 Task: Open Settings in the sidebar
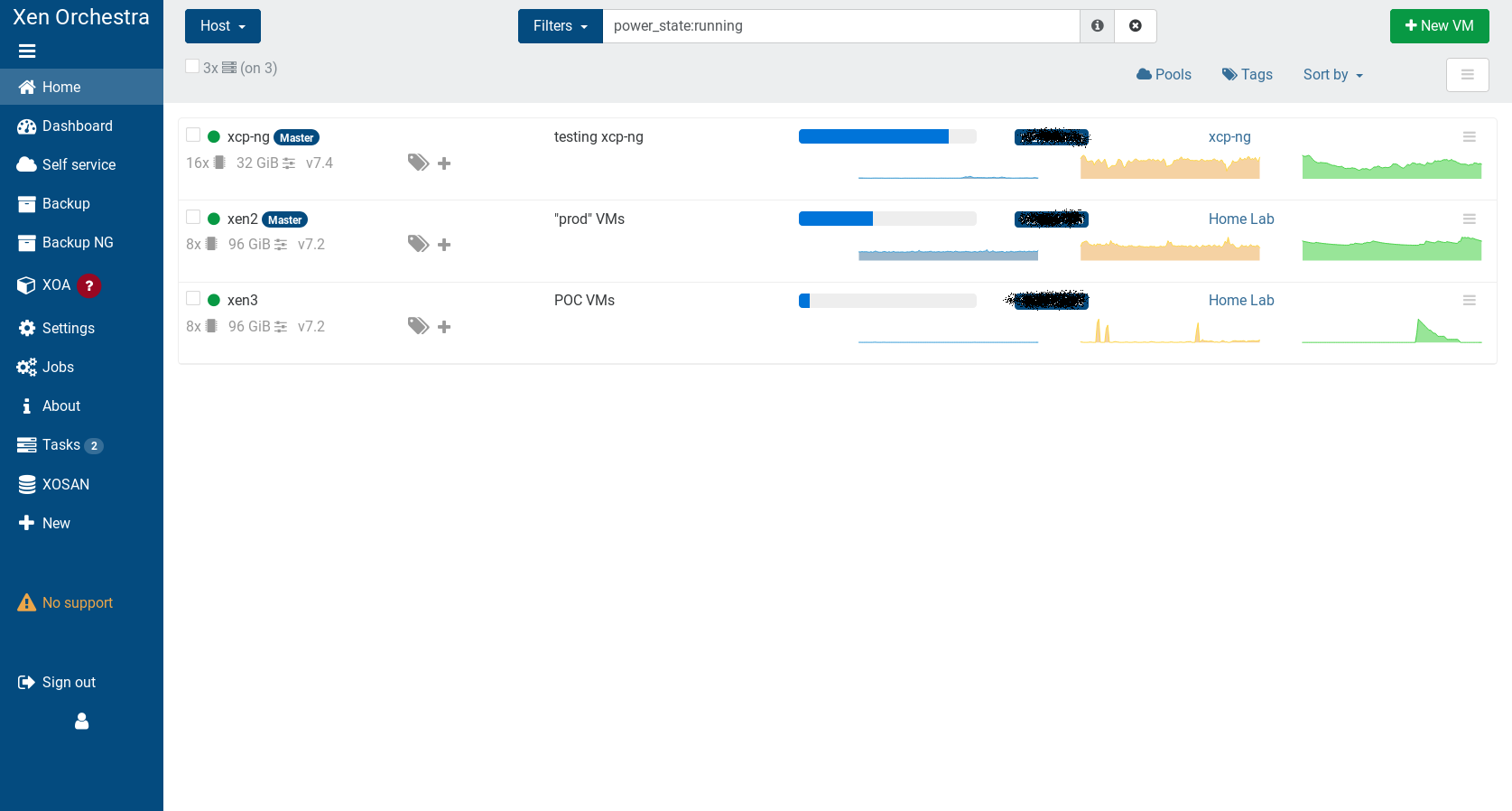click(81, 328)
